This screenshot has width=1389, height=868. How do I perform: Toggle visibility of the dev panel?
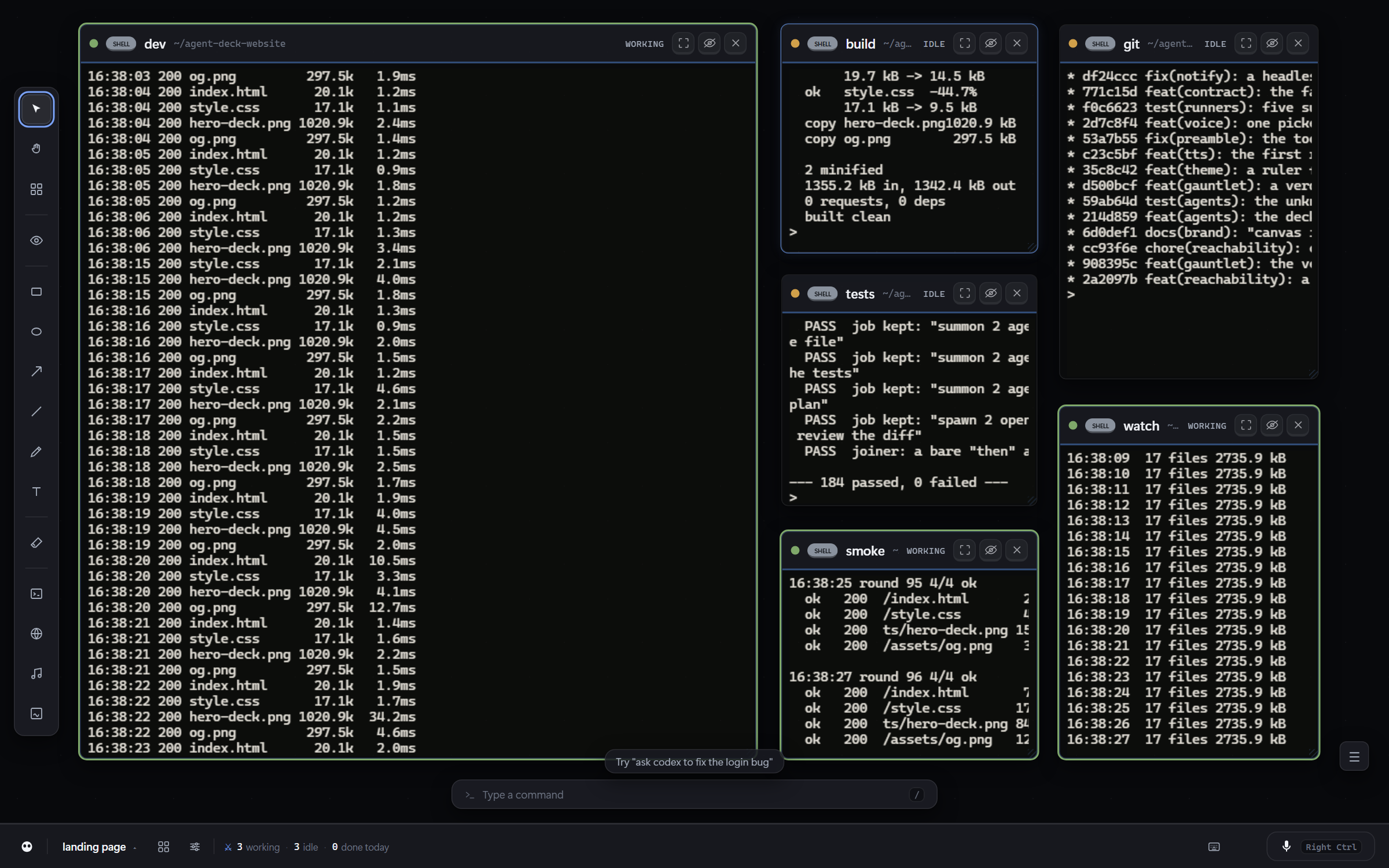click(x=710, y=43)
